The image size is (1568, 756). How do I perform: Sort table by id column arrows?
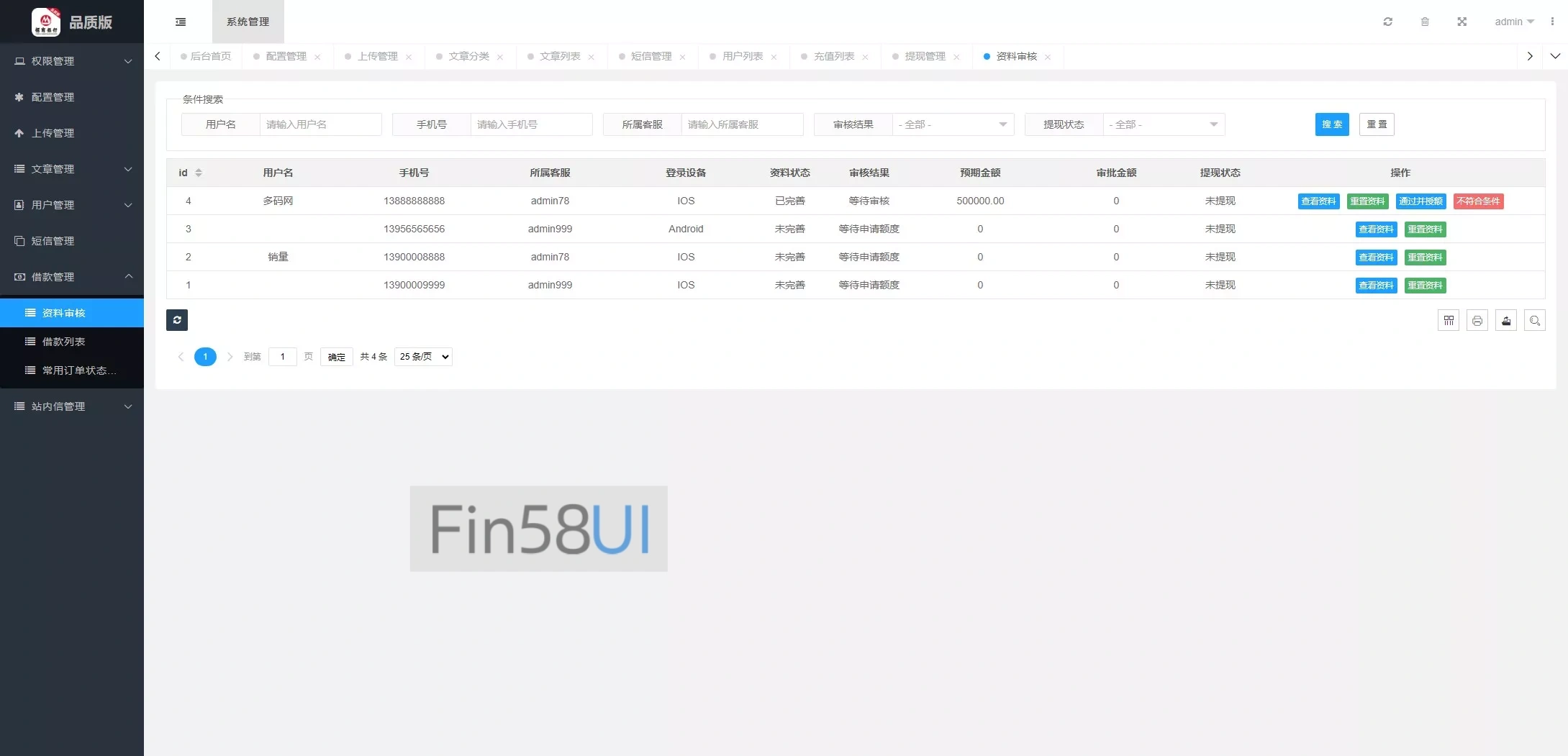coord(199,173)
